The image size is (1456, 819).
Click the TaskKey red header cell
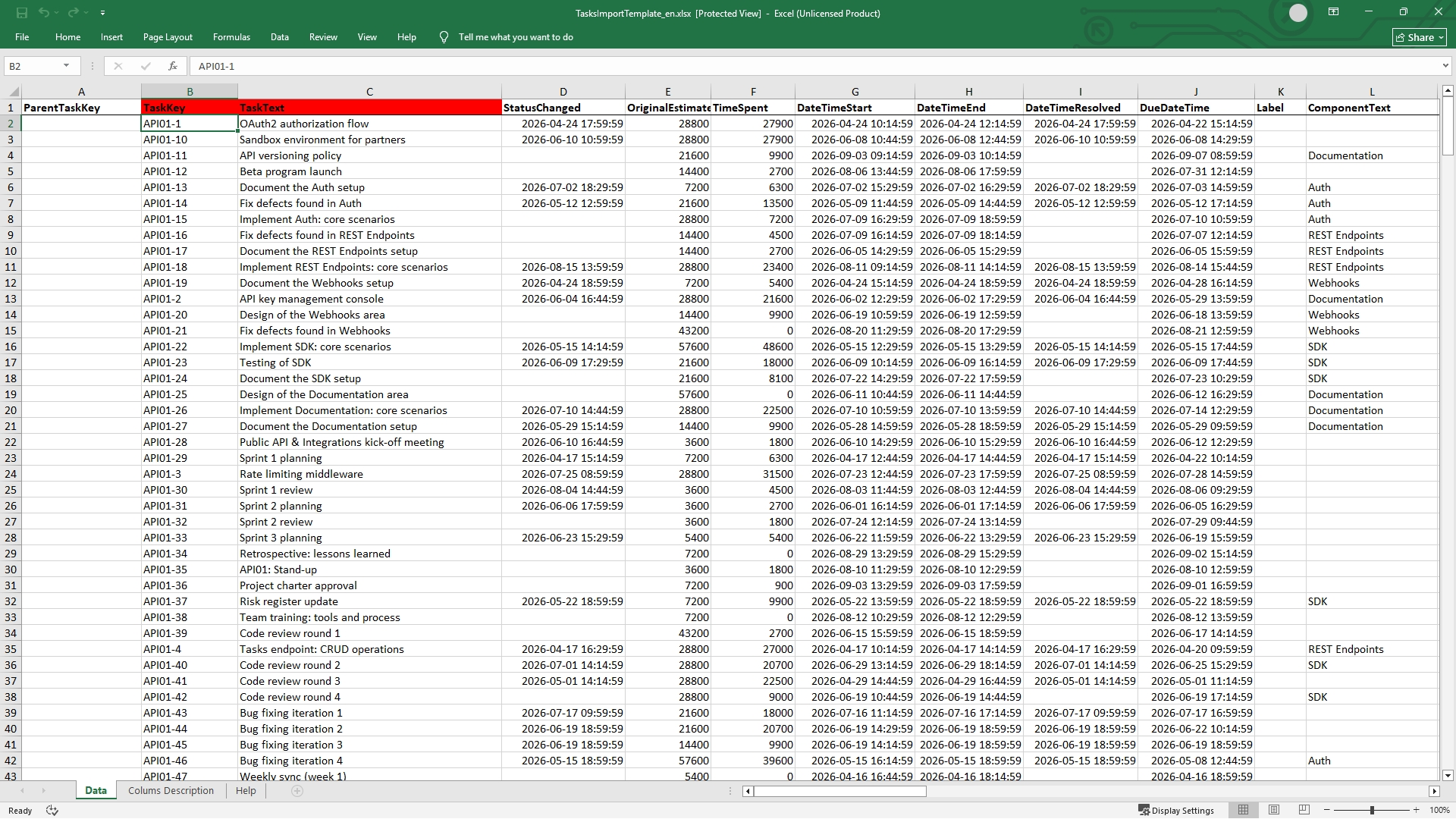point(190,108)
